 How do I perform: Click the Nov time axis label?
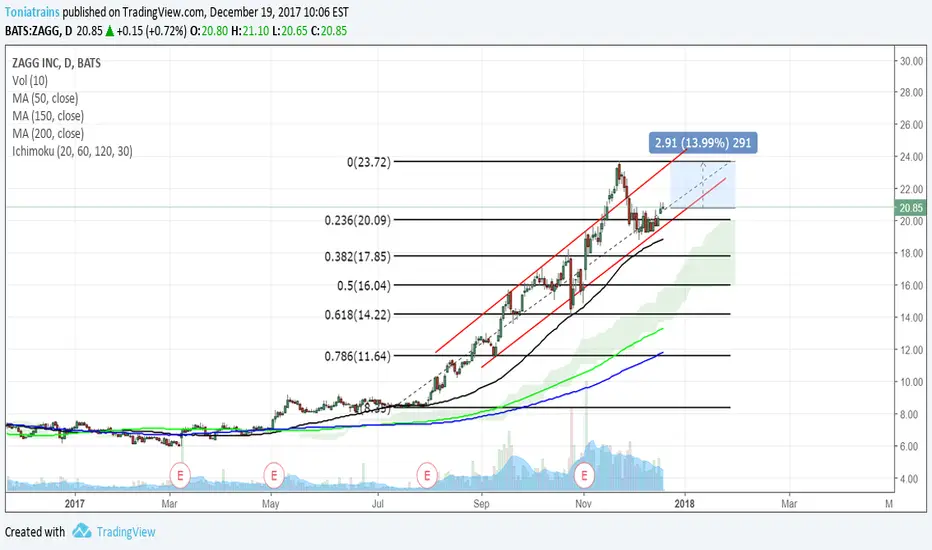tap(584, 504)
